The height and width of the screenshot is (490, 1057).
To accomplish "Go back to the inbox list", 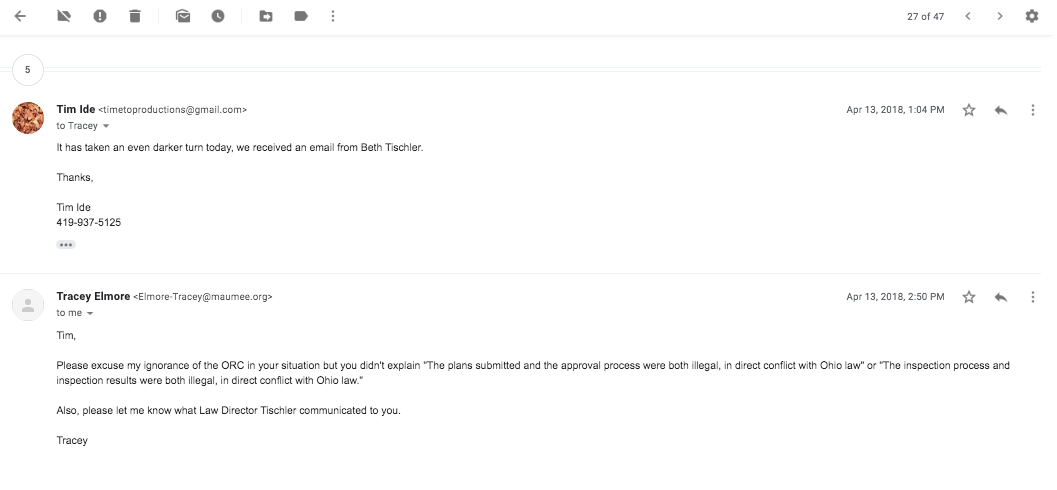I will click(20, 16).
